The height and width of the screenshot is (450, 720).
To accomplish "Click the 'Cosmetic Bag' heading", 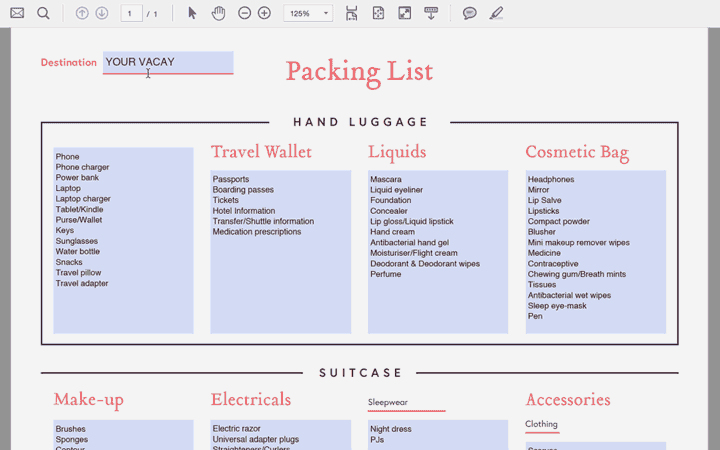I will [x=577, y=152].
